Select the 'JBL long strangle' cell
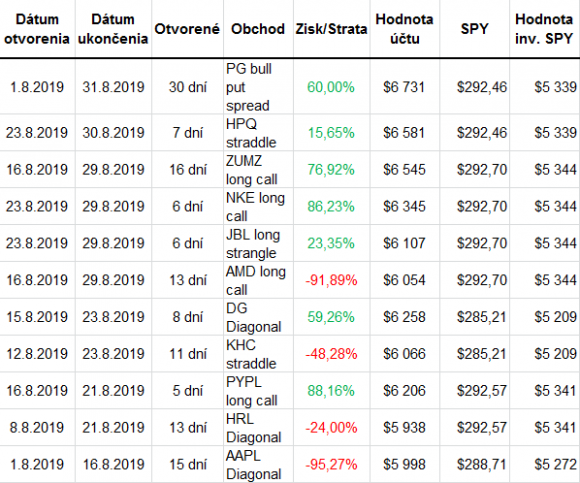The width and height of the screenshot is (580, 483). (258, 243)
